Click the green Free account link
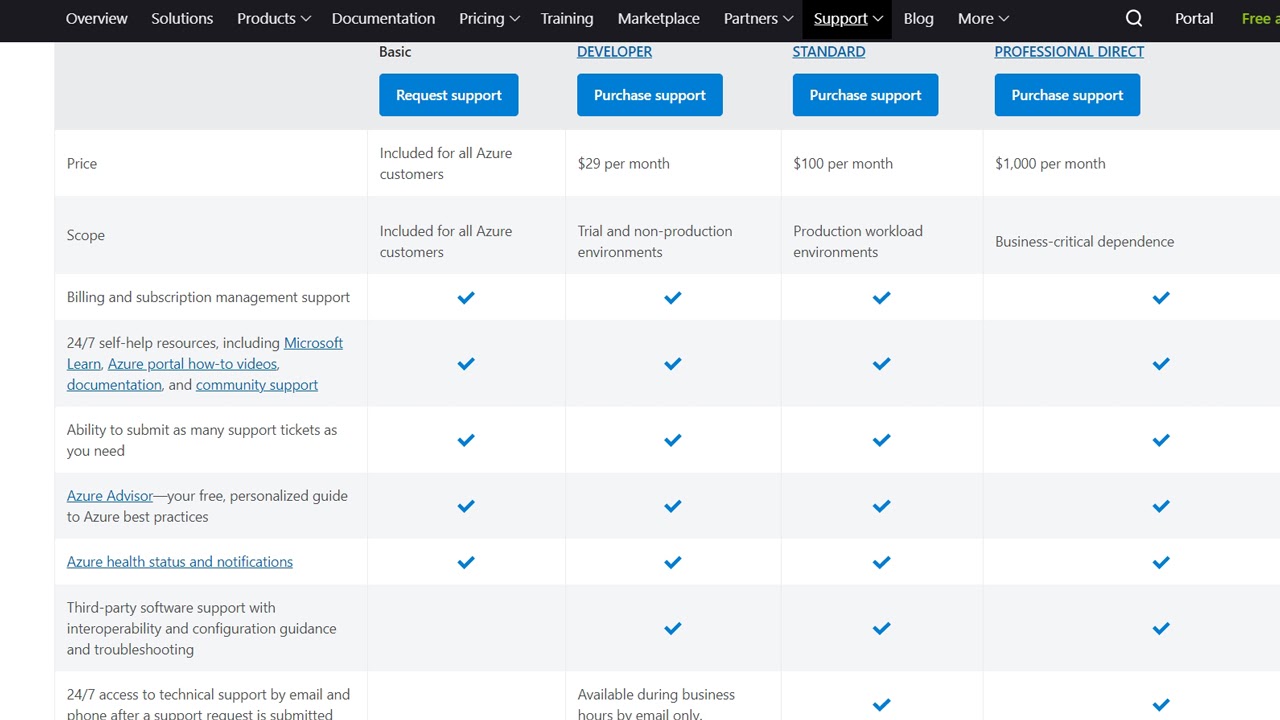This screenshot has width=1280, height=720. tap(1260, 18)
